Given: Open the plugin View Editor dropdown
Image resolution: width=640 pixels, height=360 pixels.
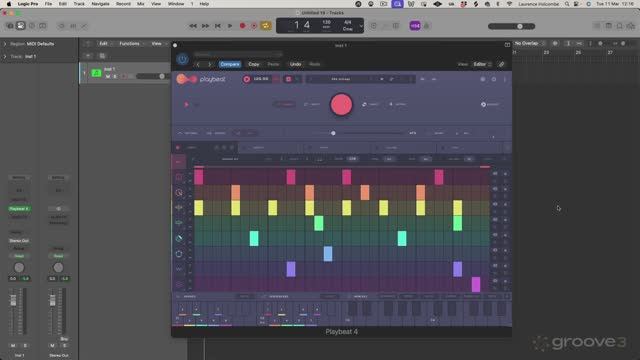Looking at the screenshot, I should 482,64.
